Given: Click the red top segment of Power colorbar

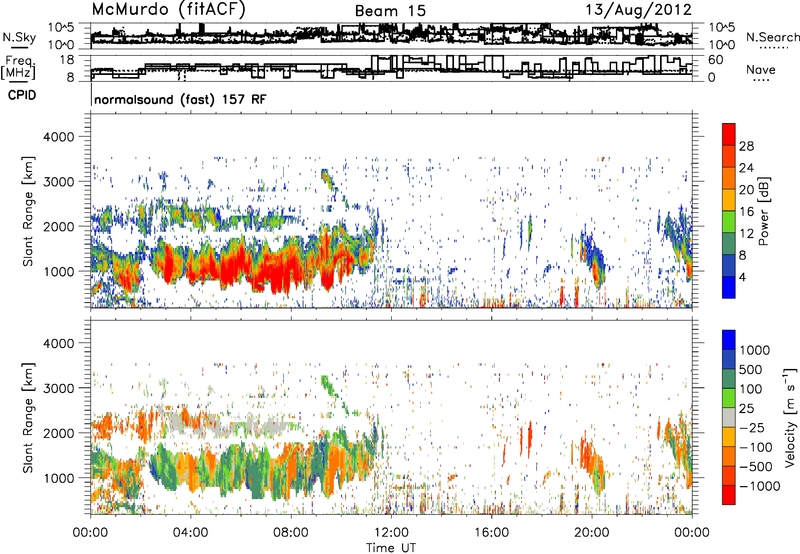Looking at the screenshot, I should point(729,135).
